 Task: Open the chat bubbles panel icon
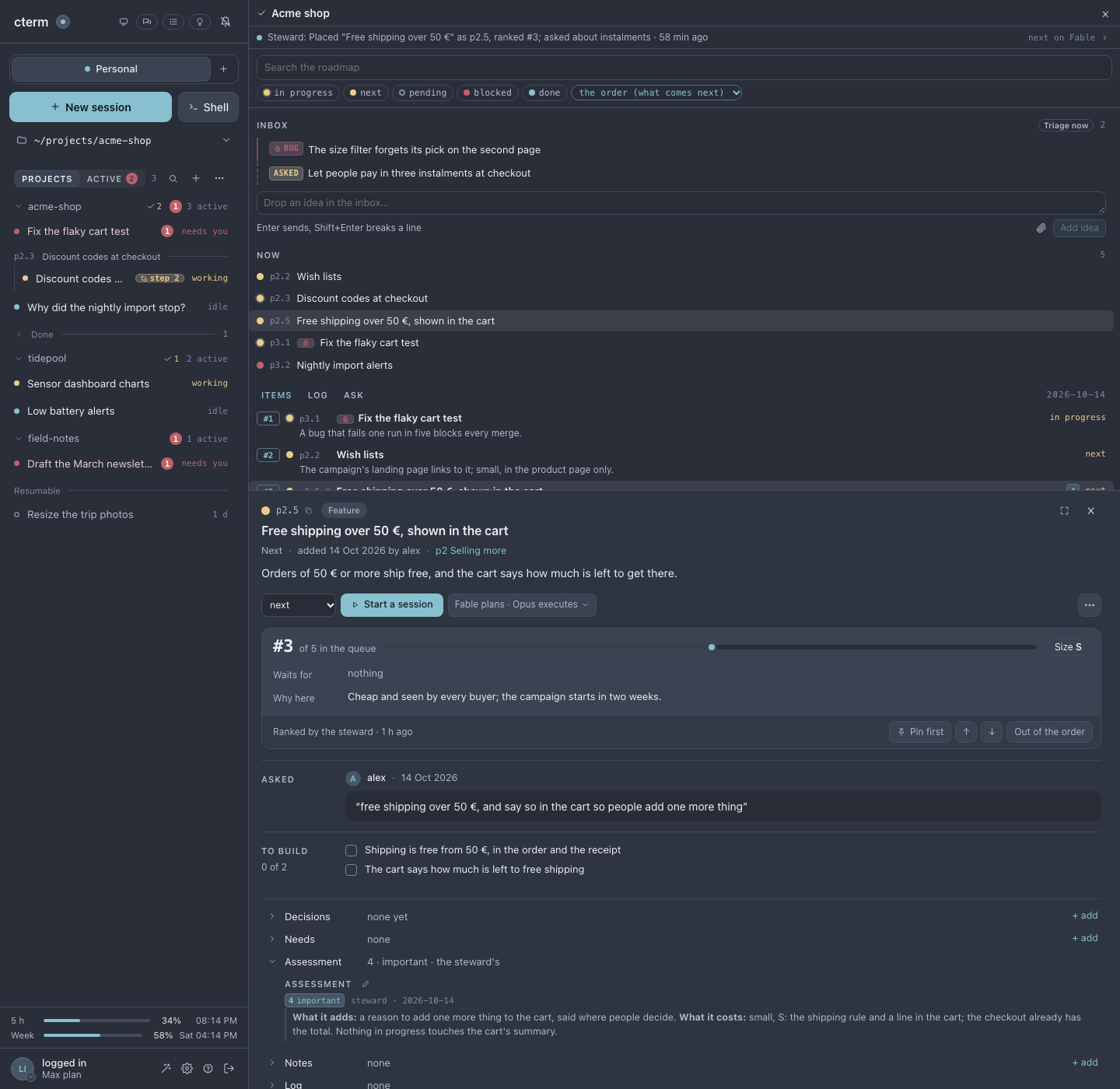click(147, 22)
